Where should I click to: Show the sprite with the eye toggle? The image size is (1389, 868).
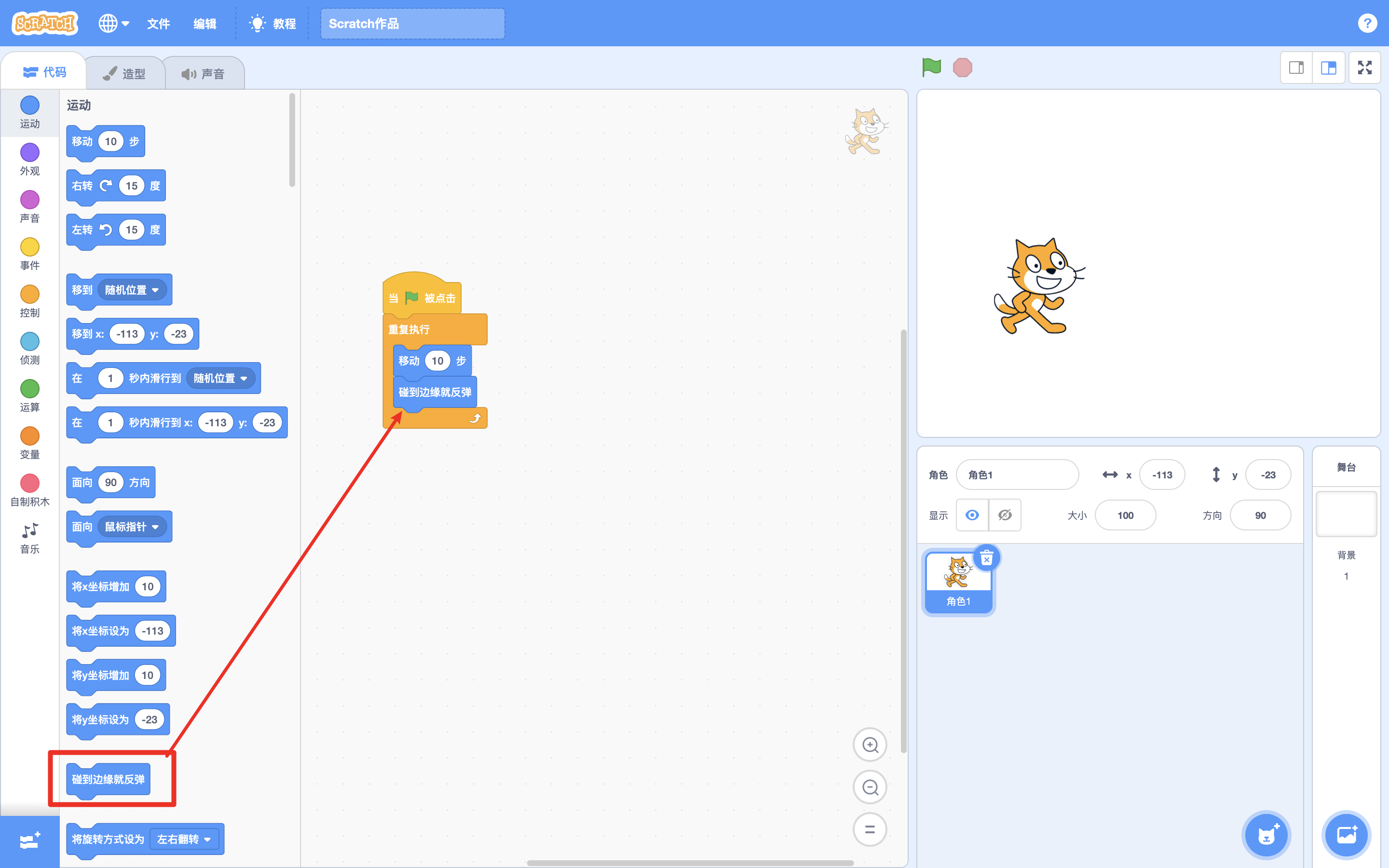pyautogui.click(x=972, y=515)
